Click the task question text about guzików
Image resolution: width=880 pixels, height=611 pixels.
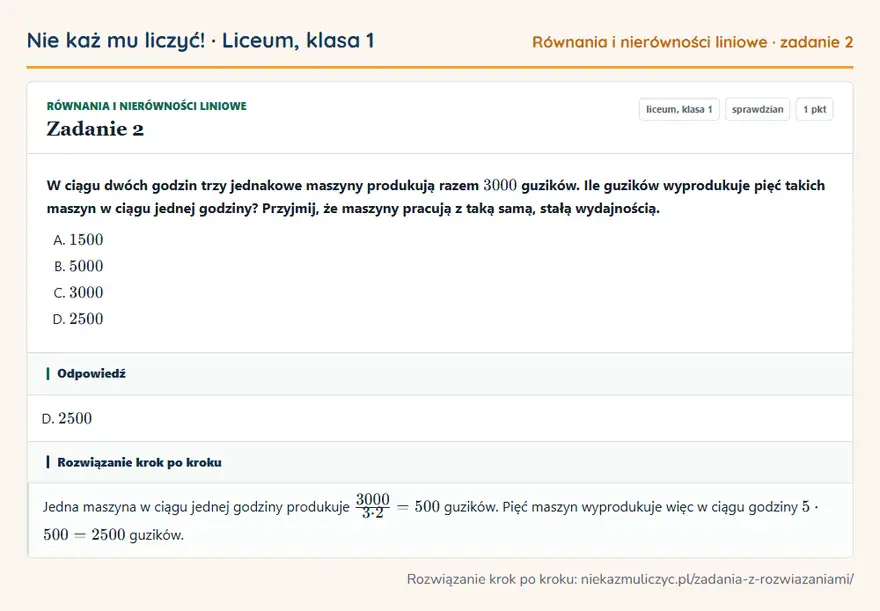coord(436,197)
